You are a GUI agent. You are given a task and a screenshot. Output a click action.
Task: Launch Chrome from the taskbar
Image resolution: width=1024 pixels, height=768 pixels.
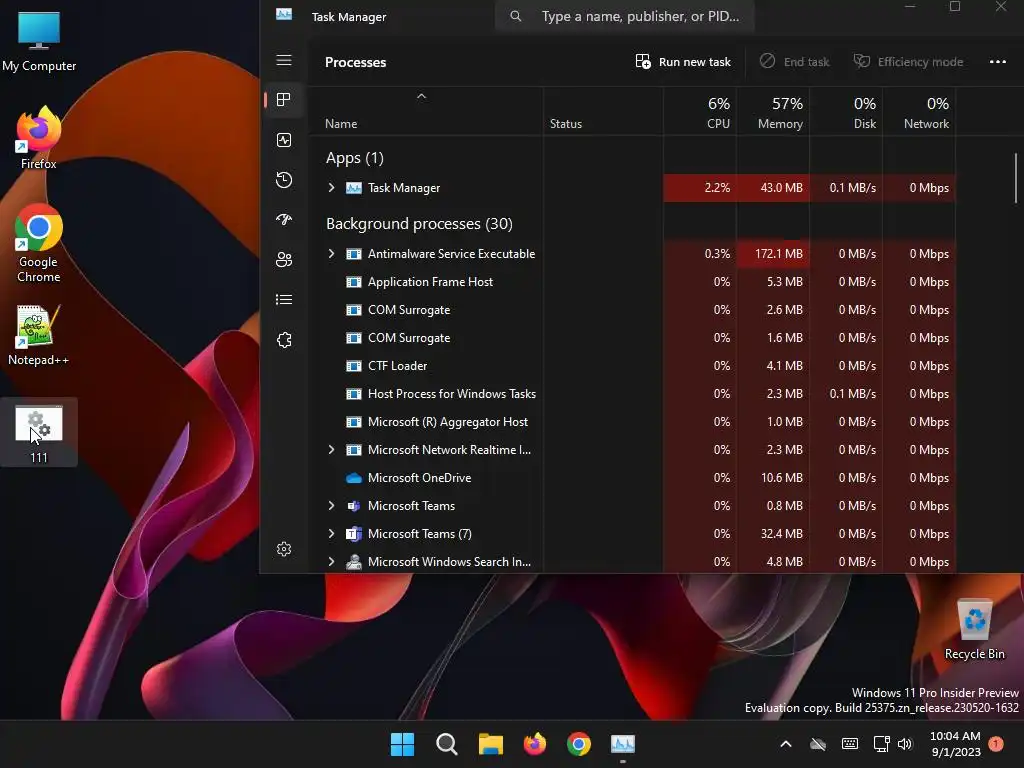click(x=579, y=744)
